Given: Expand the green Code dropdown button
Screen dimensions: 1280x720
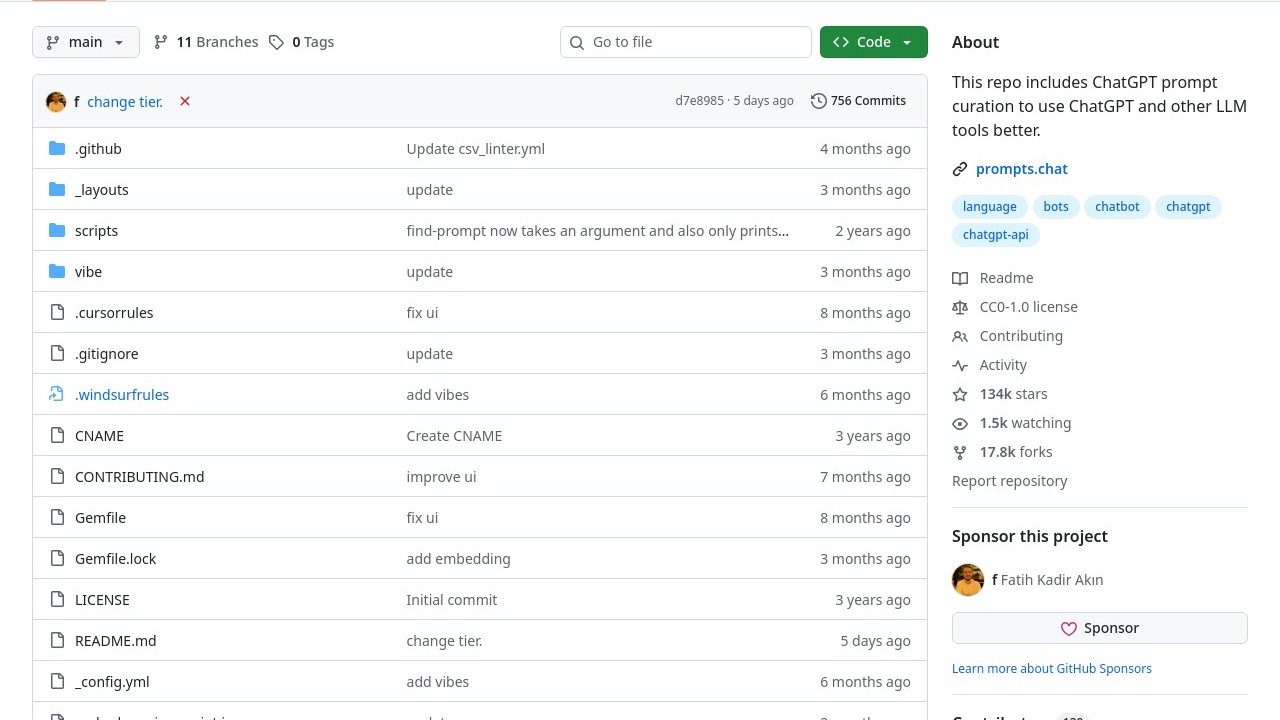Looking at the screenshot, I should click(x=873, y=42).
